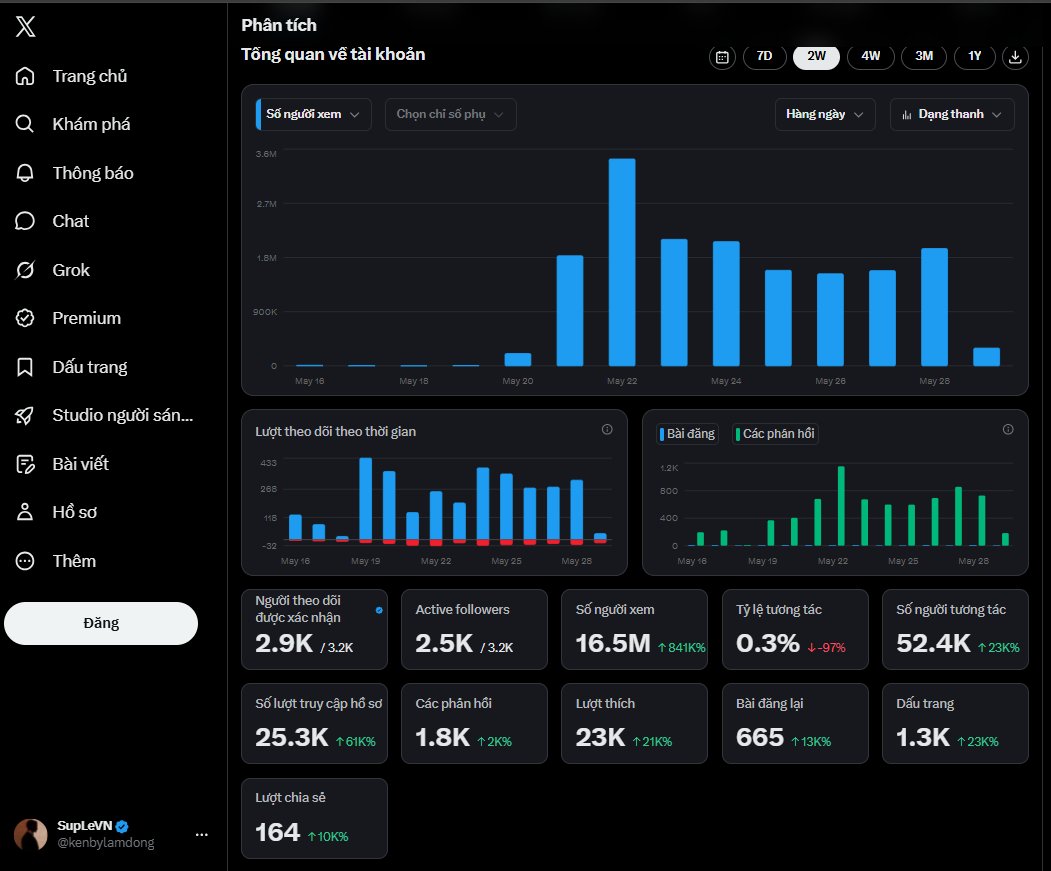Open the Bài đăng lại 665 card
This screenshot has width=1051, height=871.
tap(795, 723)
